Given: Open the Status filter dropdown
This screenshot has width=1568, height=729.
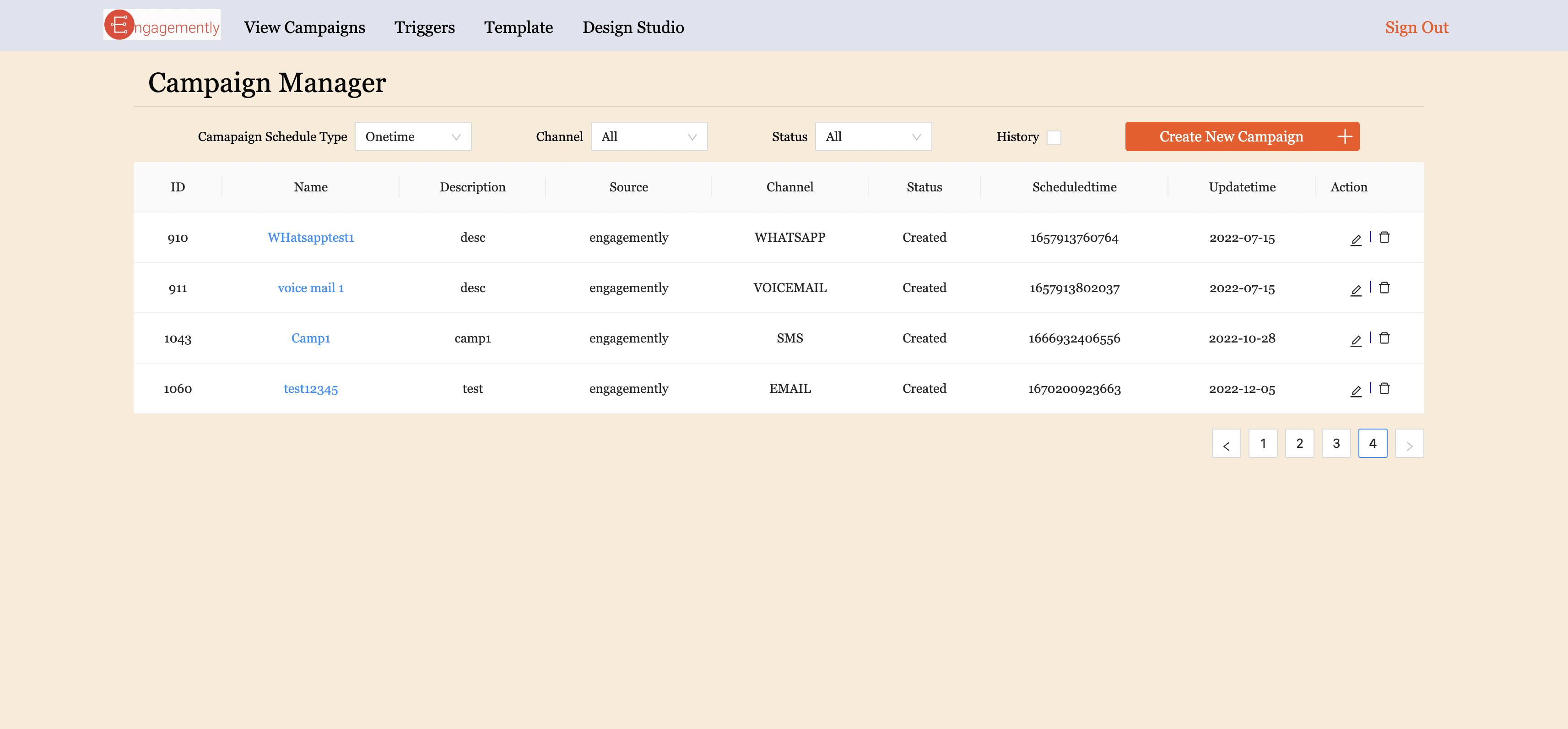Looking at the screenshot, I should (x=873, y=136).
